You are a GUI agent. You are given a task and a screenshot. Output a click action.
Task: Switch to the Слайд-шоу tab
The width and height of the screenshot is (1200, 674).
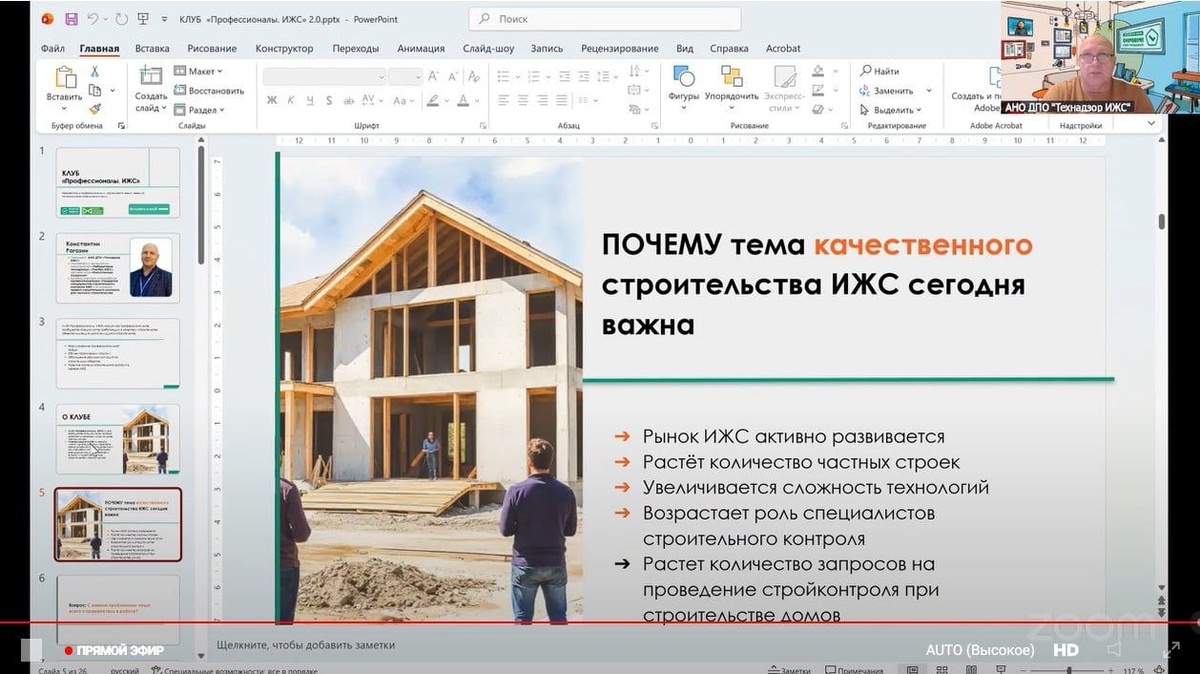coord(488,48)
